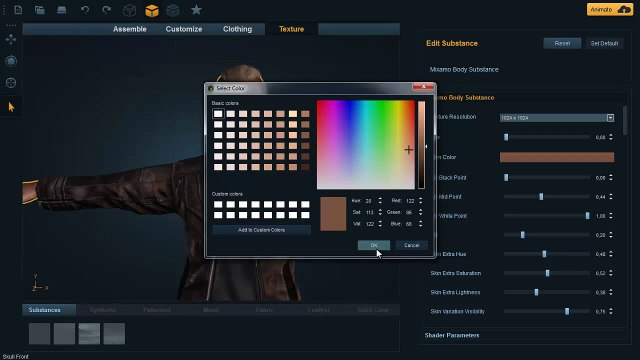Click inside the Hue value field

coord(370,201)
